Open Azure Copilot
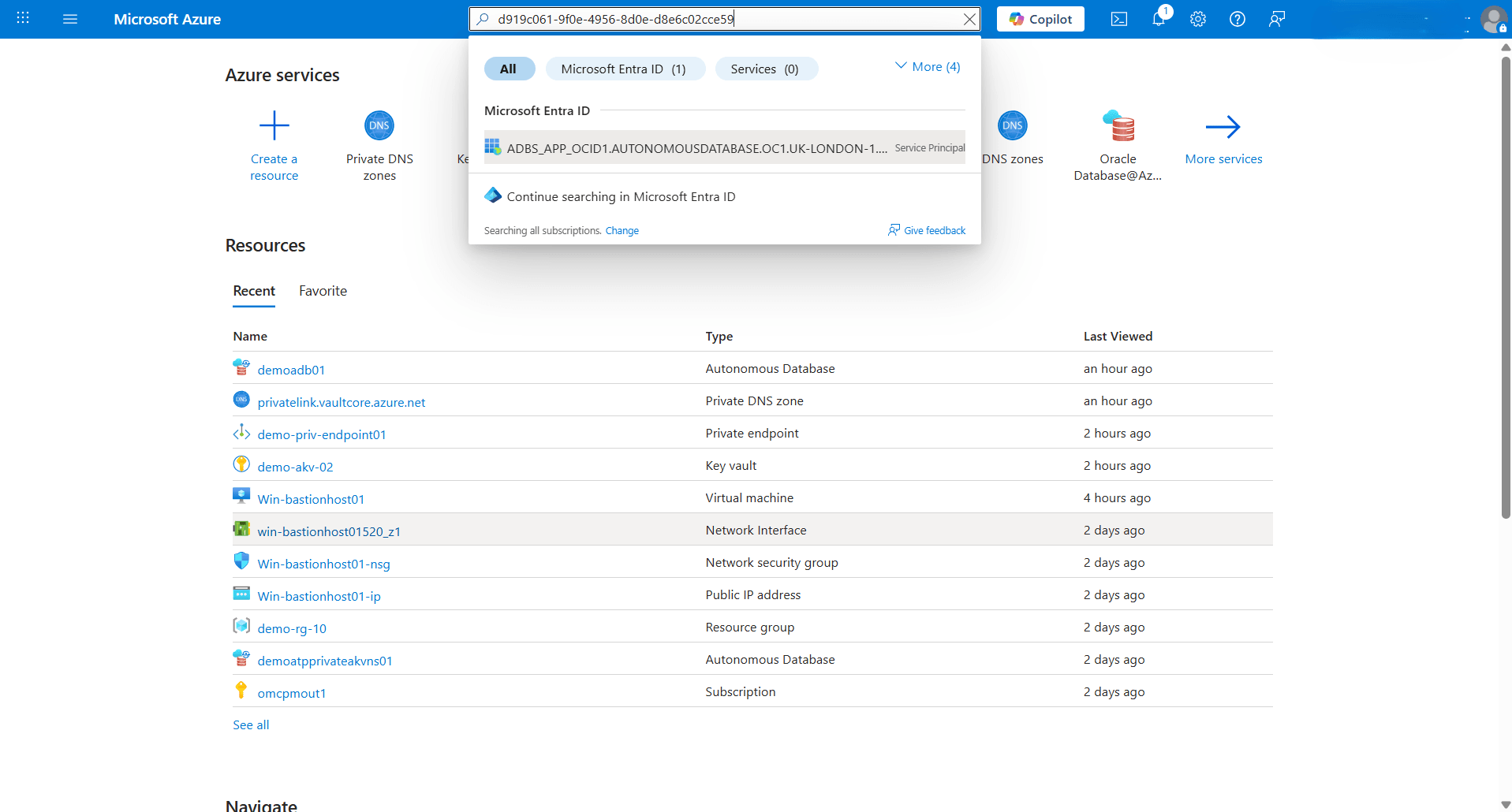Viewport: 1512px width, 812px height. tap(1040, 19)
